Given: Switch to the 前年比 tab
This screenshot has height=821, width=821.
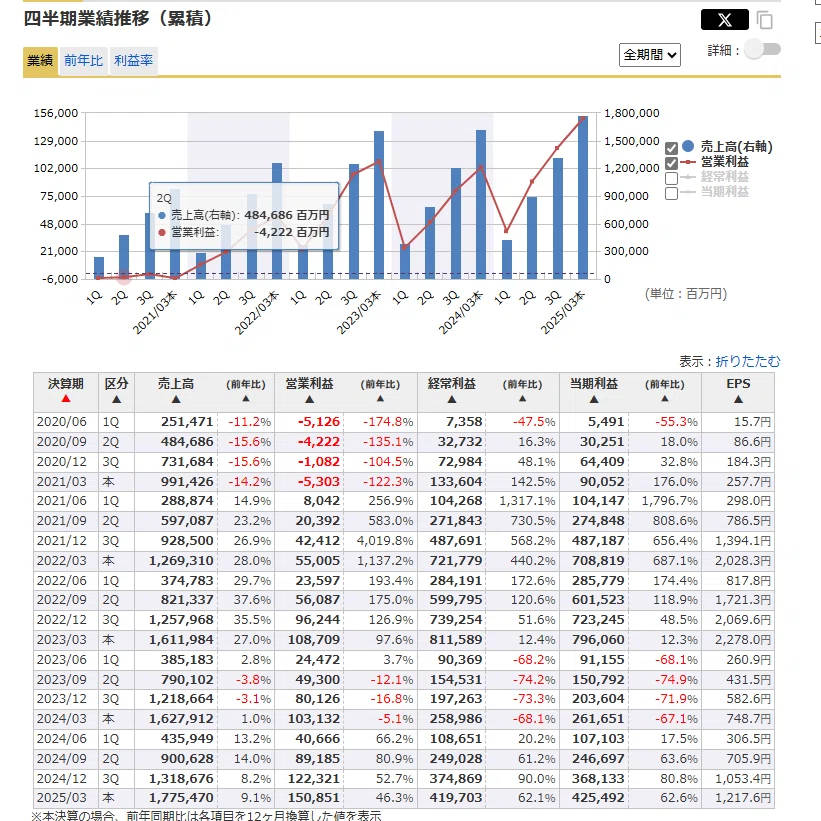Looking at the screenshot, I should 84,61.
